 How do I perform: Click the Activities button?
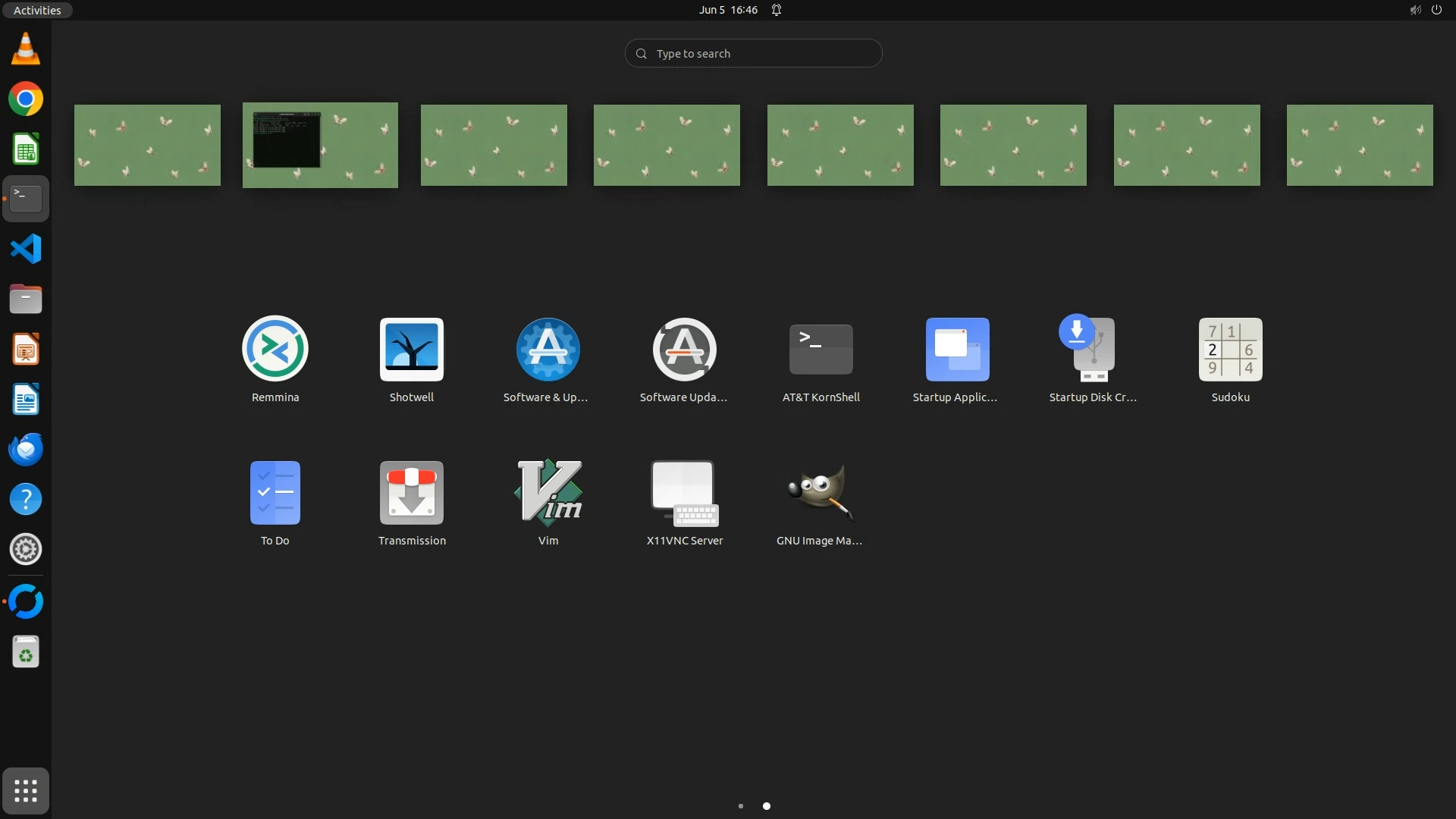click(x=37, y=10)
